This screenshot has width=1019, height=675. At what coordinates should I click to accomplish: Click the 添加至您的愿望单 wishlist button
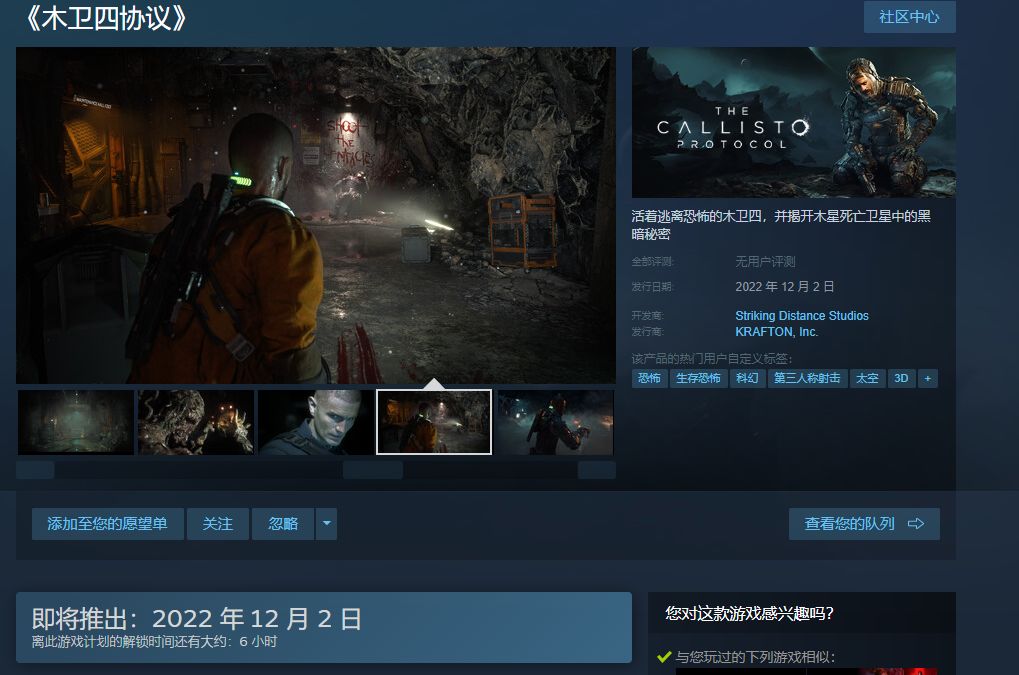[x=107, y=524]
